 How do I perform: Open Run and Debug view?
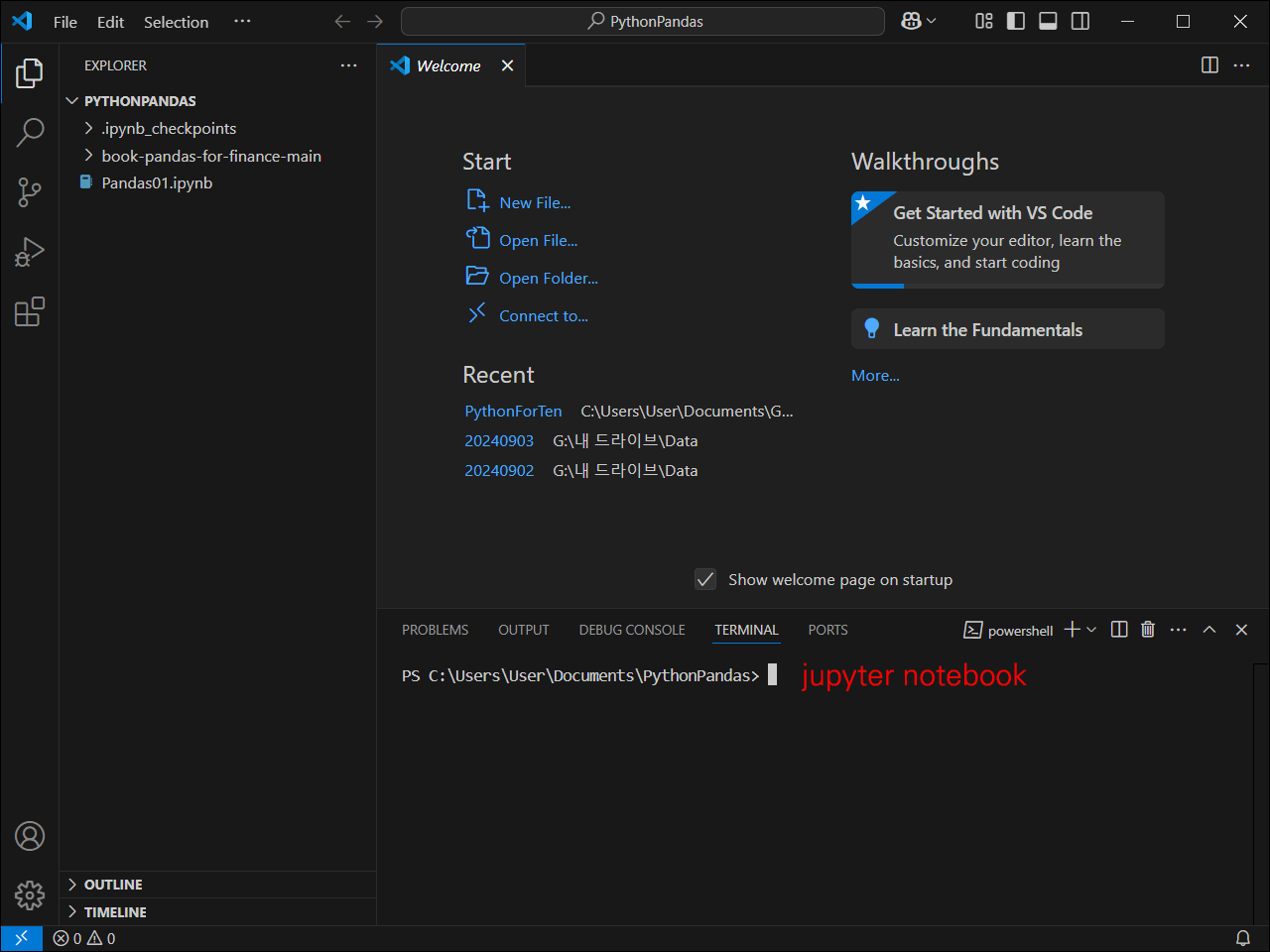point(30,252)
